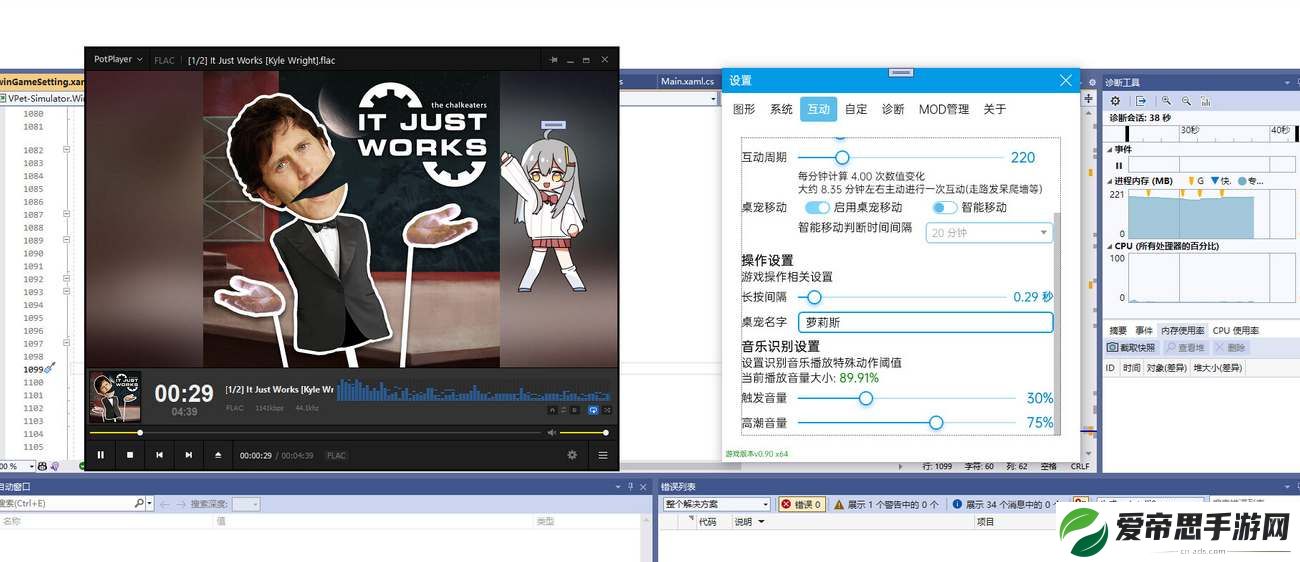Image resolution: width=1300 pixels, height=562 pixels.
Task: Collapse the 事件 section
Action: tap(1108, 149)
